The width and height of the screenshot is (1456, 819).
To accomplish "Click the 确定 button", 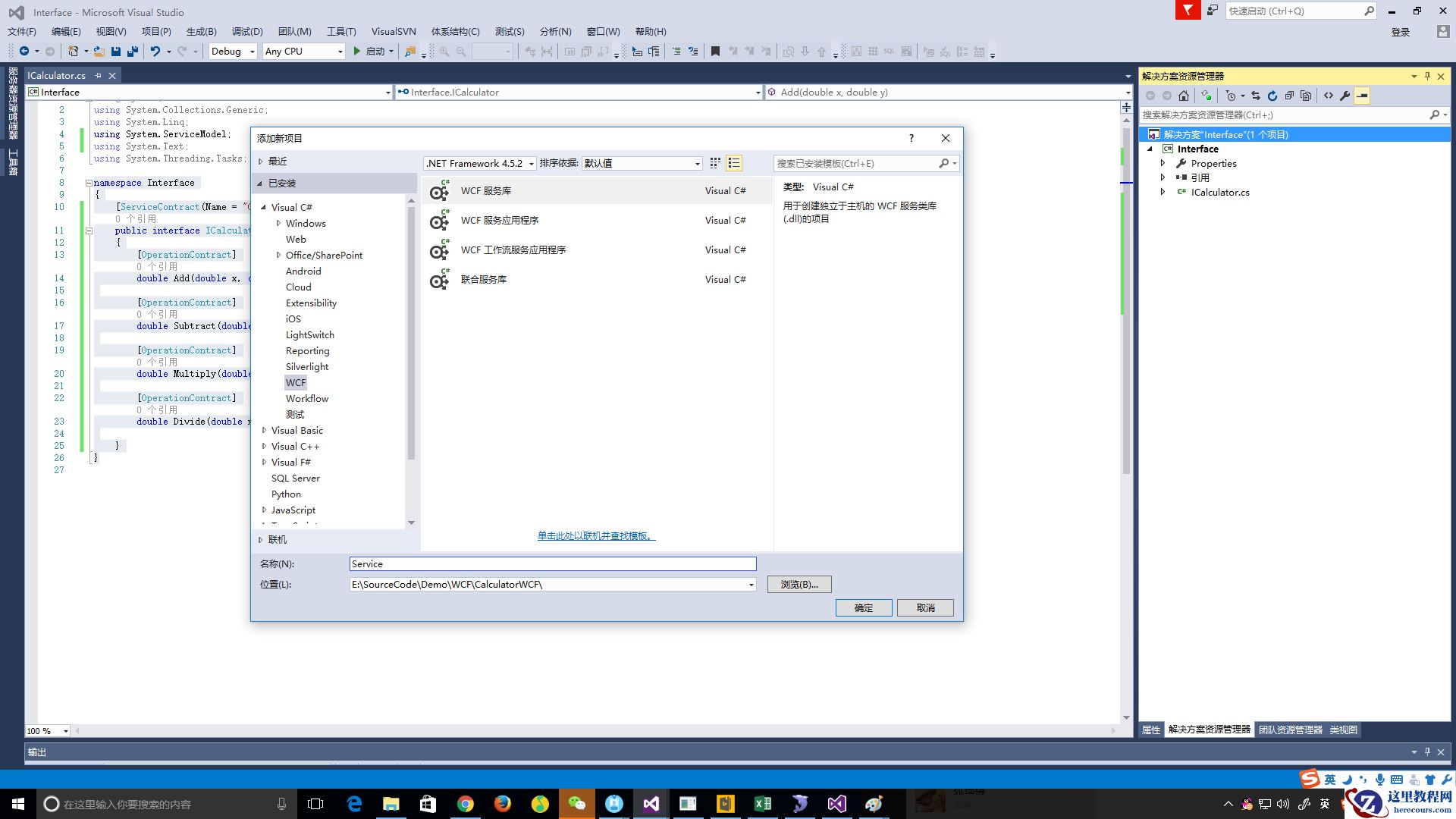I will point(863,607).
